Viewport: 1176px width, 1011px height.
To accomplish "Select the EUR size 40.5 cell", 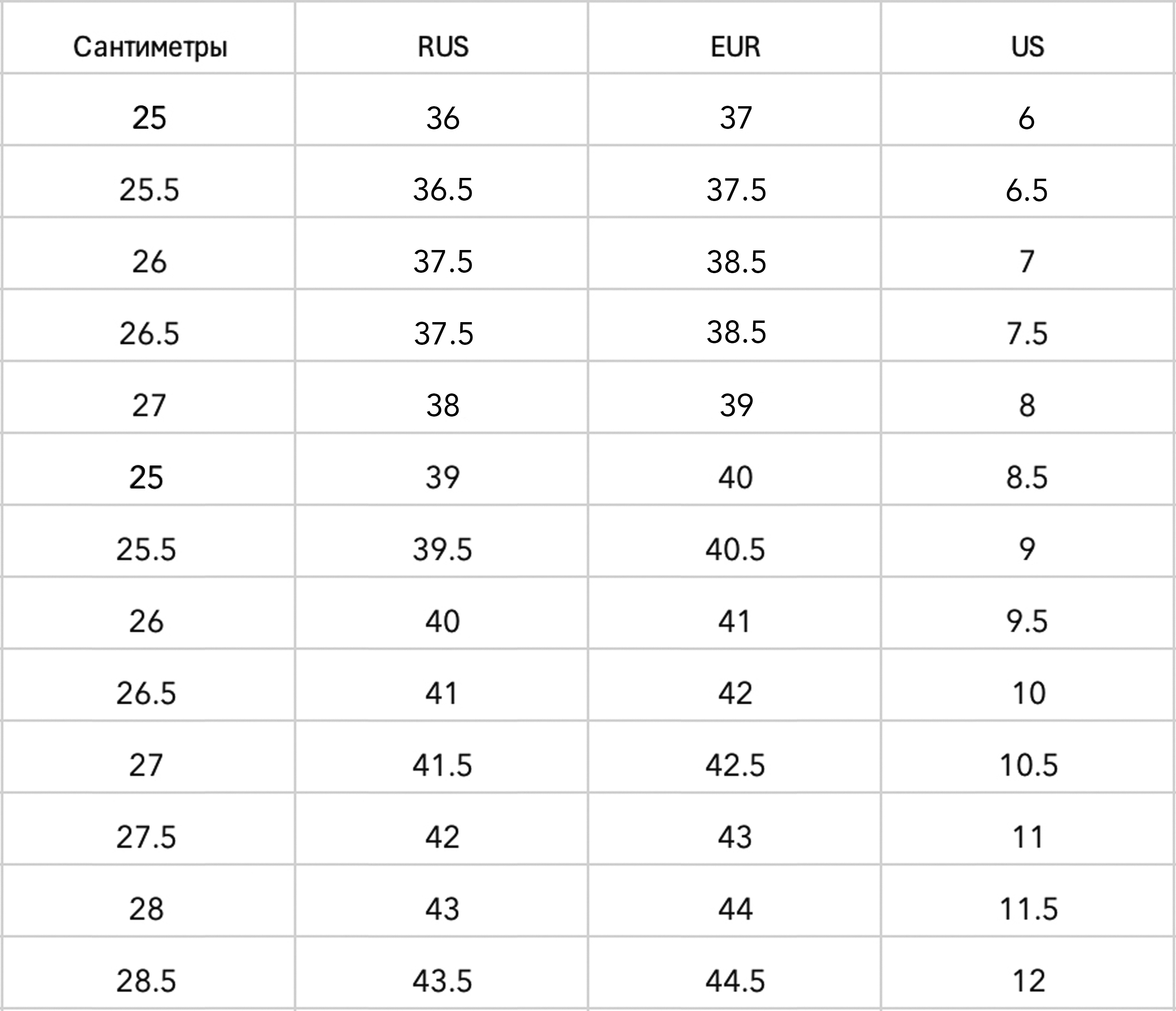I will 735,550.
